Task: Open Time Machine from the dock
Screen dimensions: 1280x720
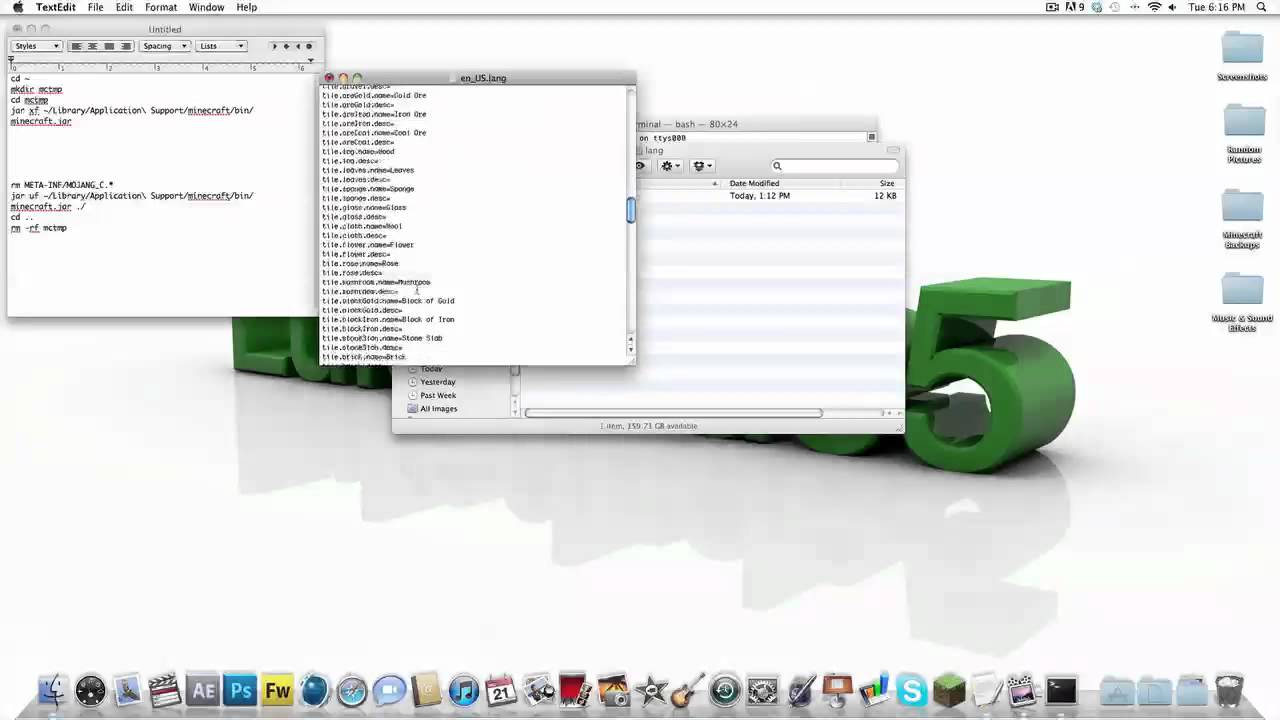Action: [725, 691]
